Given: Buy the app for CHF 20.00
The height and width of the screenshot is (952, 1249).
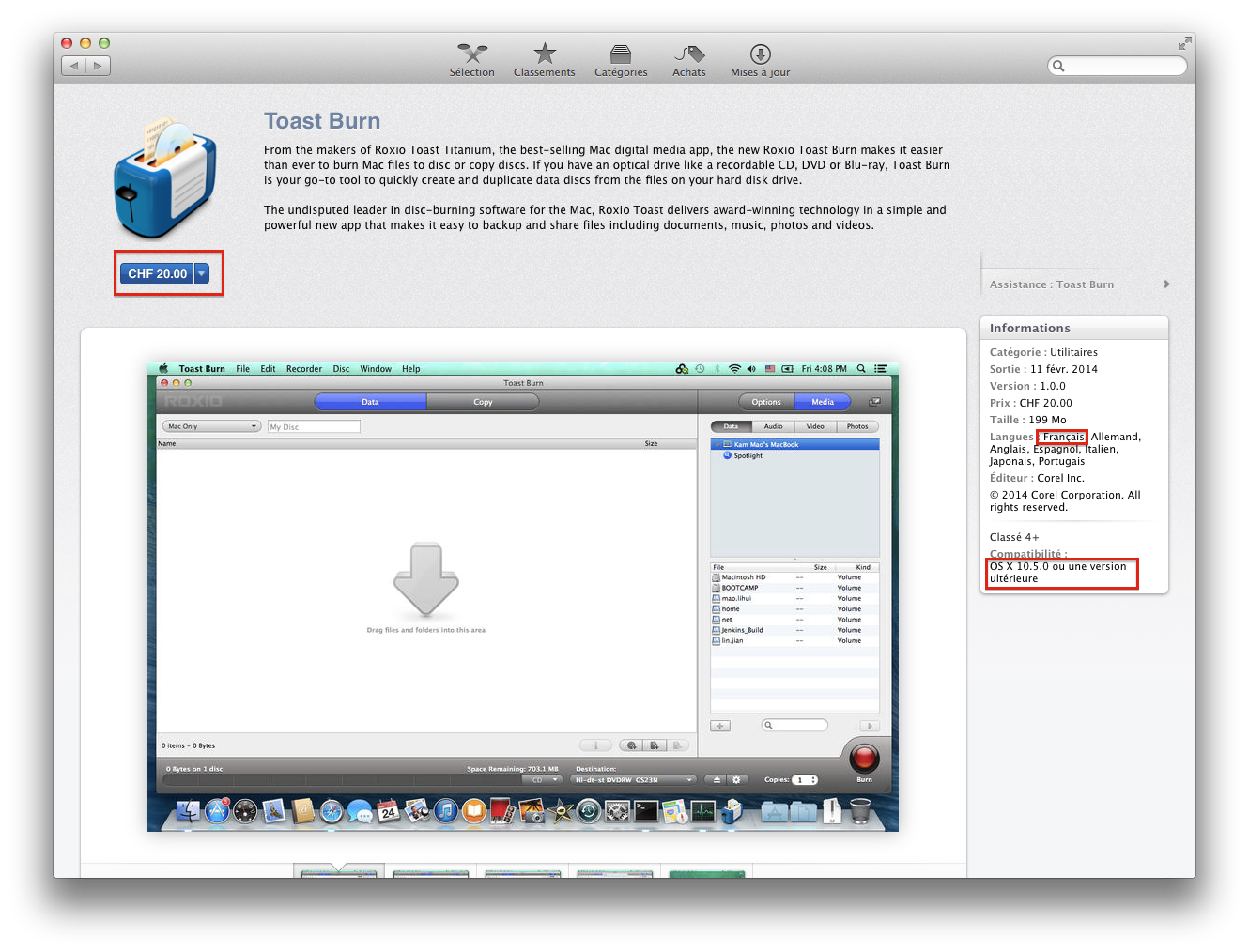Looking at the screenshot, I should (x=157, y=274).
